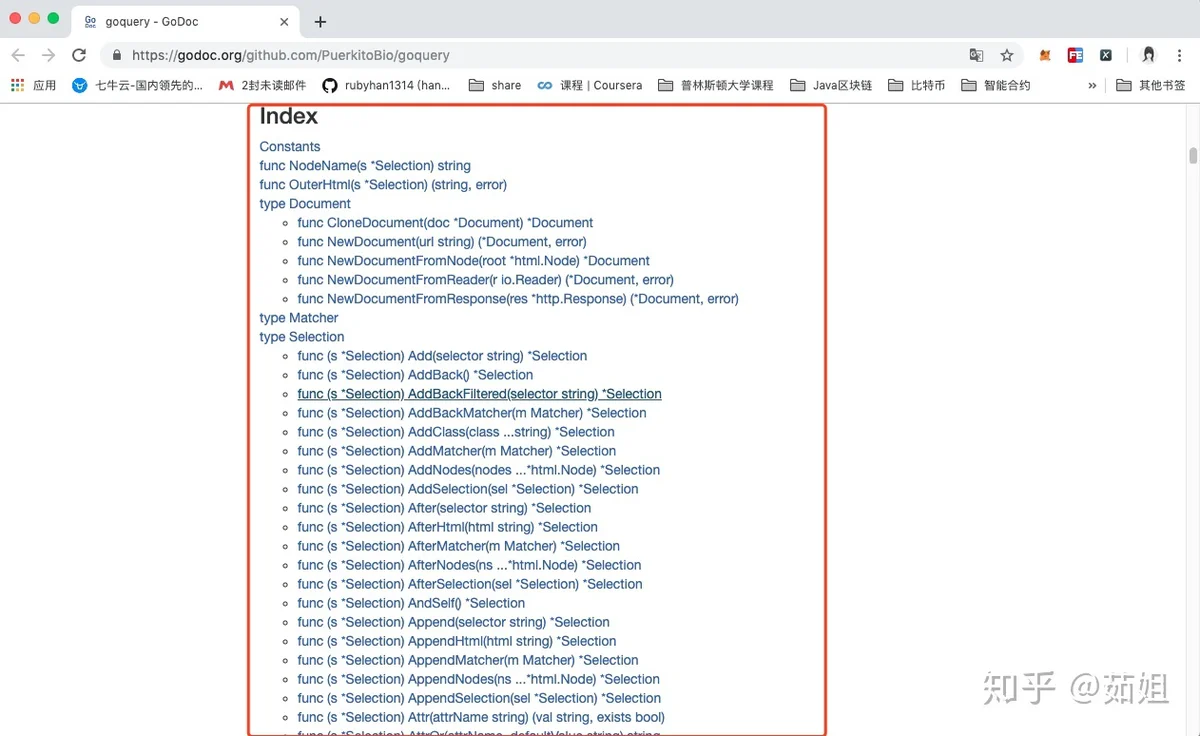Click the browser back arrow
1200x736 pixels.
pyautogui.click(x=18, y=56)
